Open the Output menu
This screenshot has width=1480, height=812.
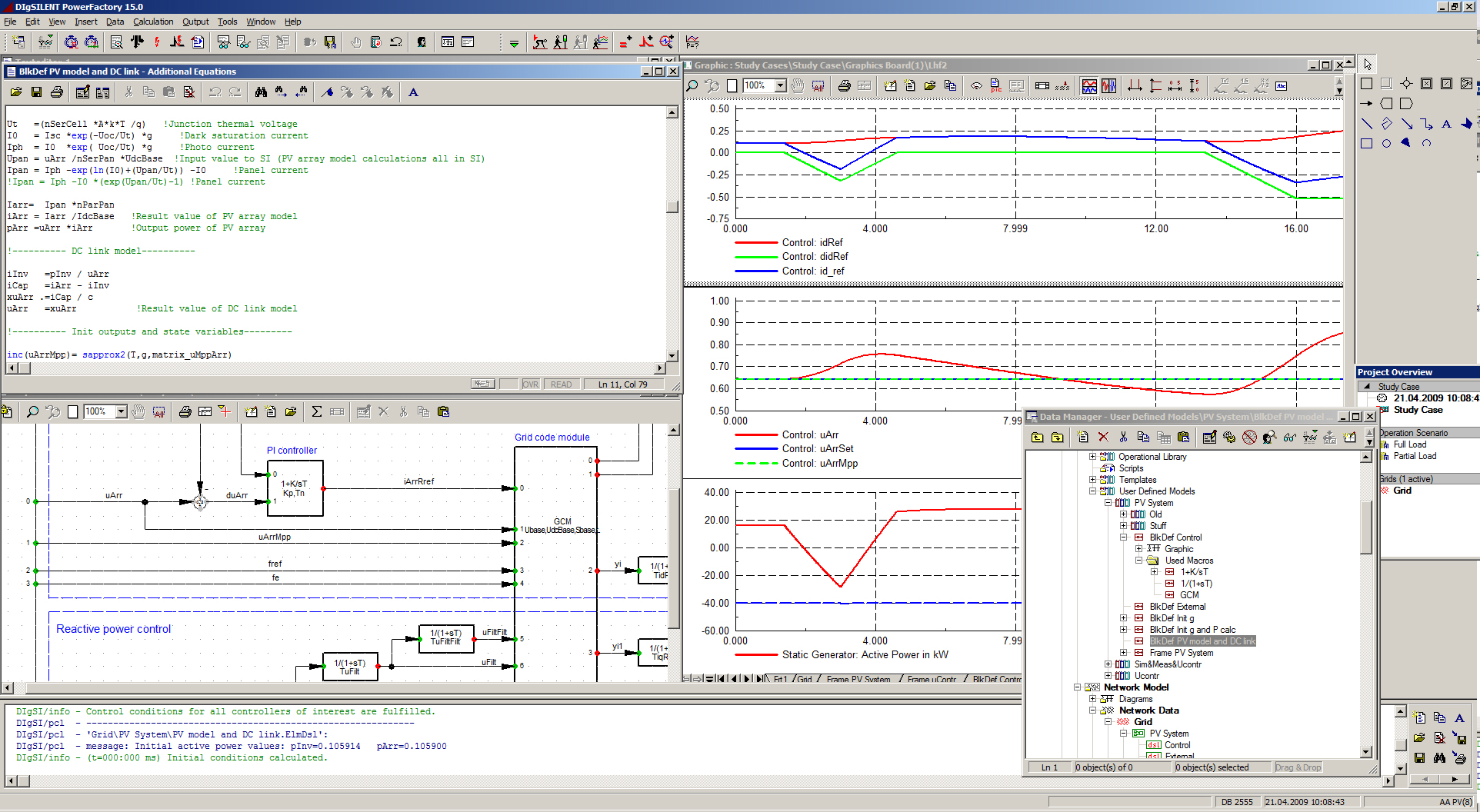coord(195,22)
